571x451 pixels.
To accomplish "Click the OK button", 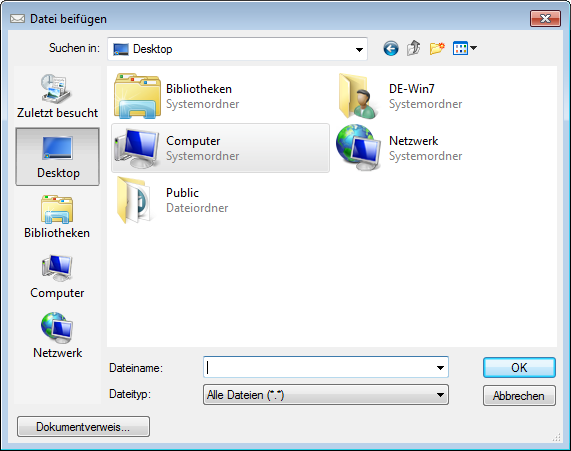I will click(519, 368).
